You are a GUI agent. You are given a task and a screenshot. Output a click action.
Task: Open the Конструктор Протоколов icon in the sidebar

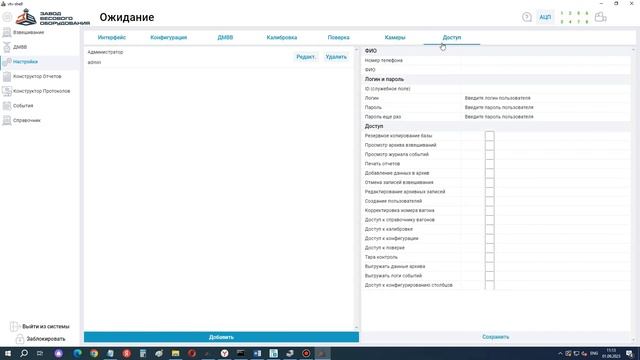point(7,91)
